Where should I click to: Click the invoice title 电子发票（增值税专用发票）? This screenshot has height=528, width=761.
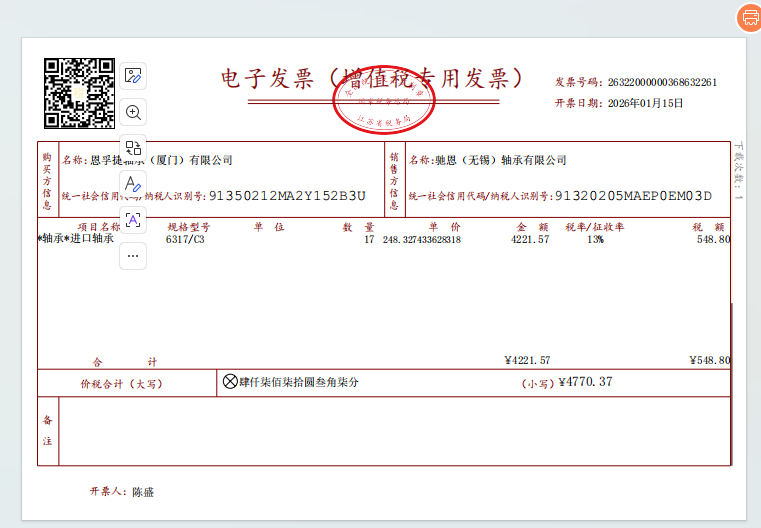(372, 79)
